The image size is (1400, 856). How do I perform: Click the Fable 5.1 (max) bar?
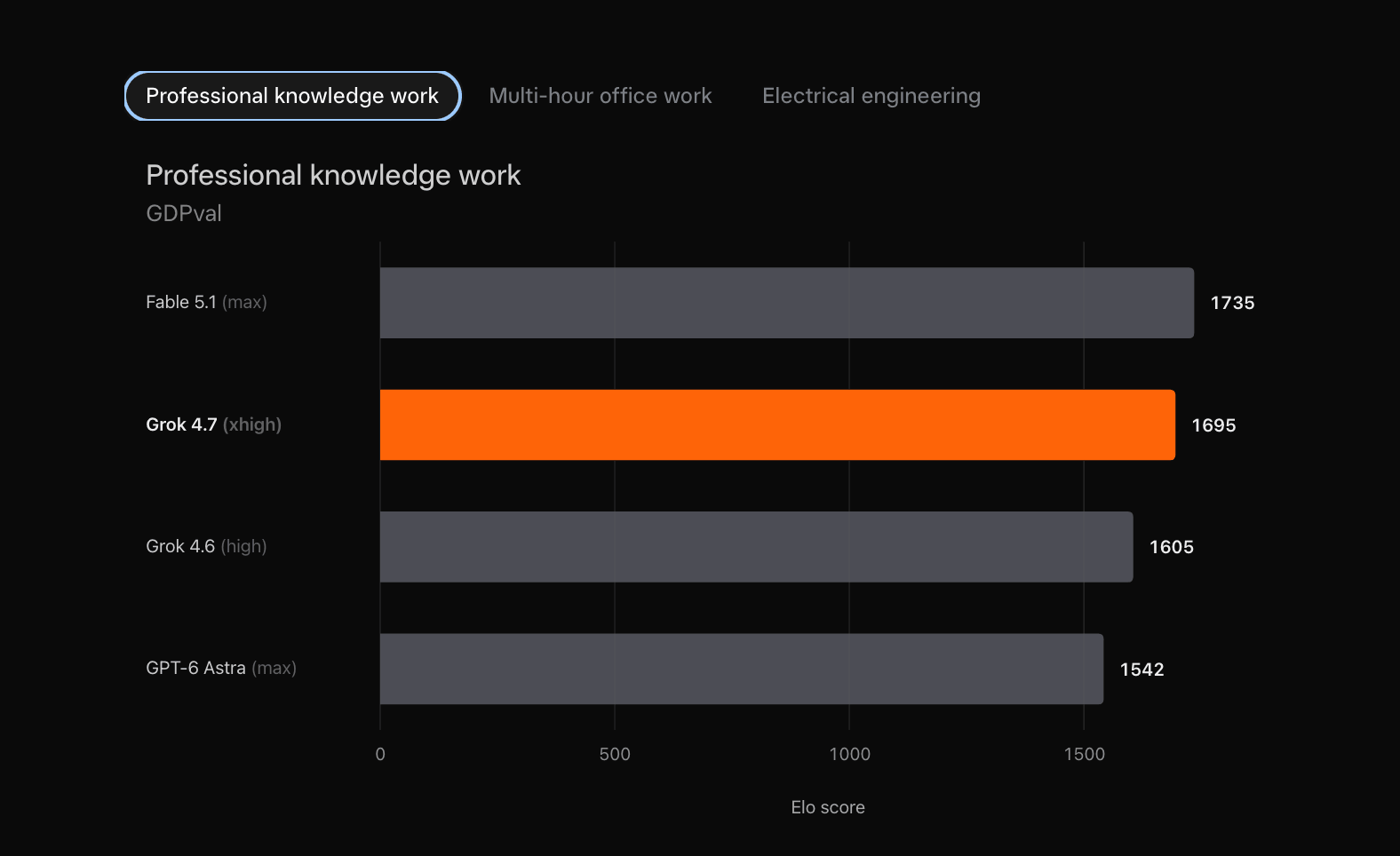[787, 303]
